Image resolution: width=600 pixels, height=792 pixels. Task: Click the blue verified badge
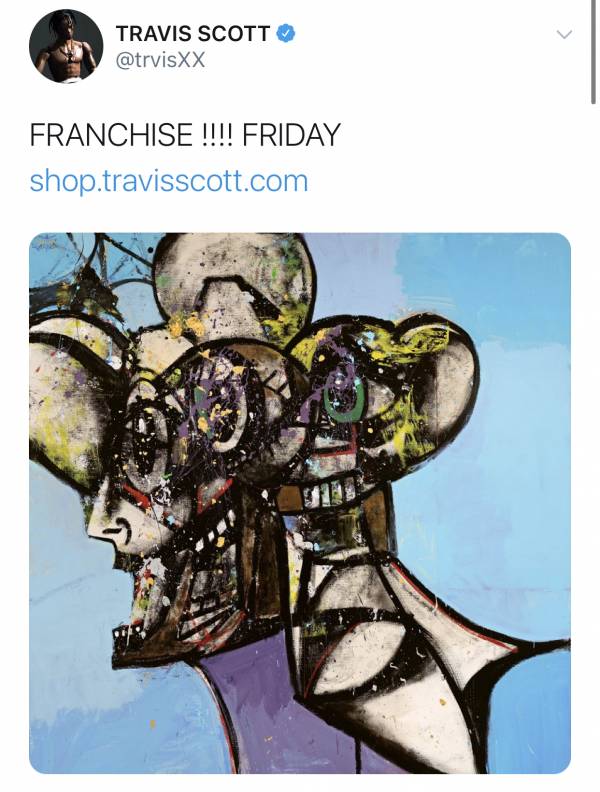(285, 33)
